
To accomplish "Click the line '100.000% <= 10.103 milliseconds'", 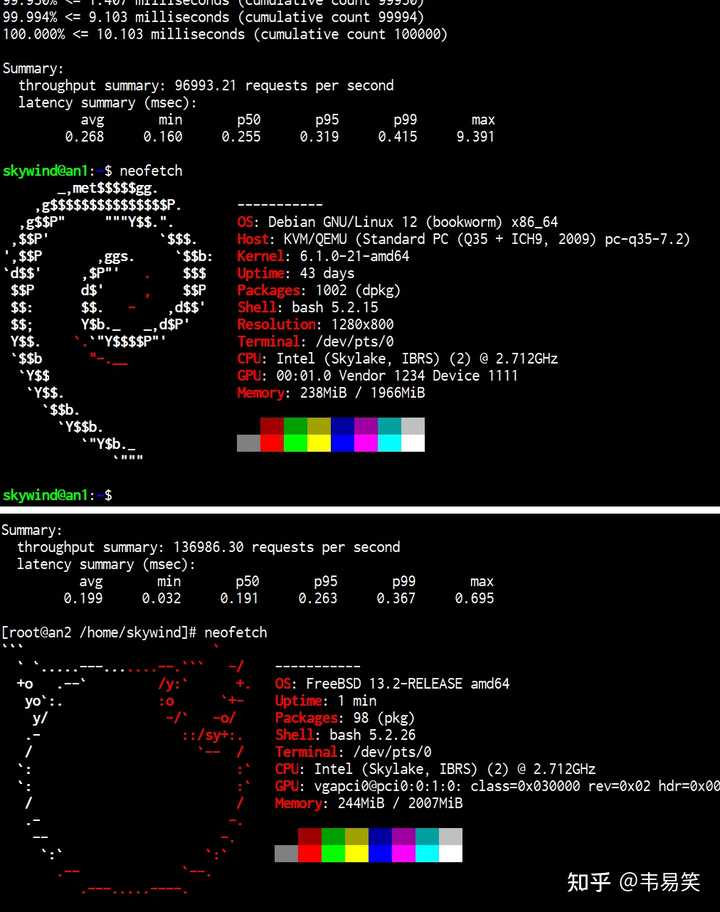I will point(225,34).
